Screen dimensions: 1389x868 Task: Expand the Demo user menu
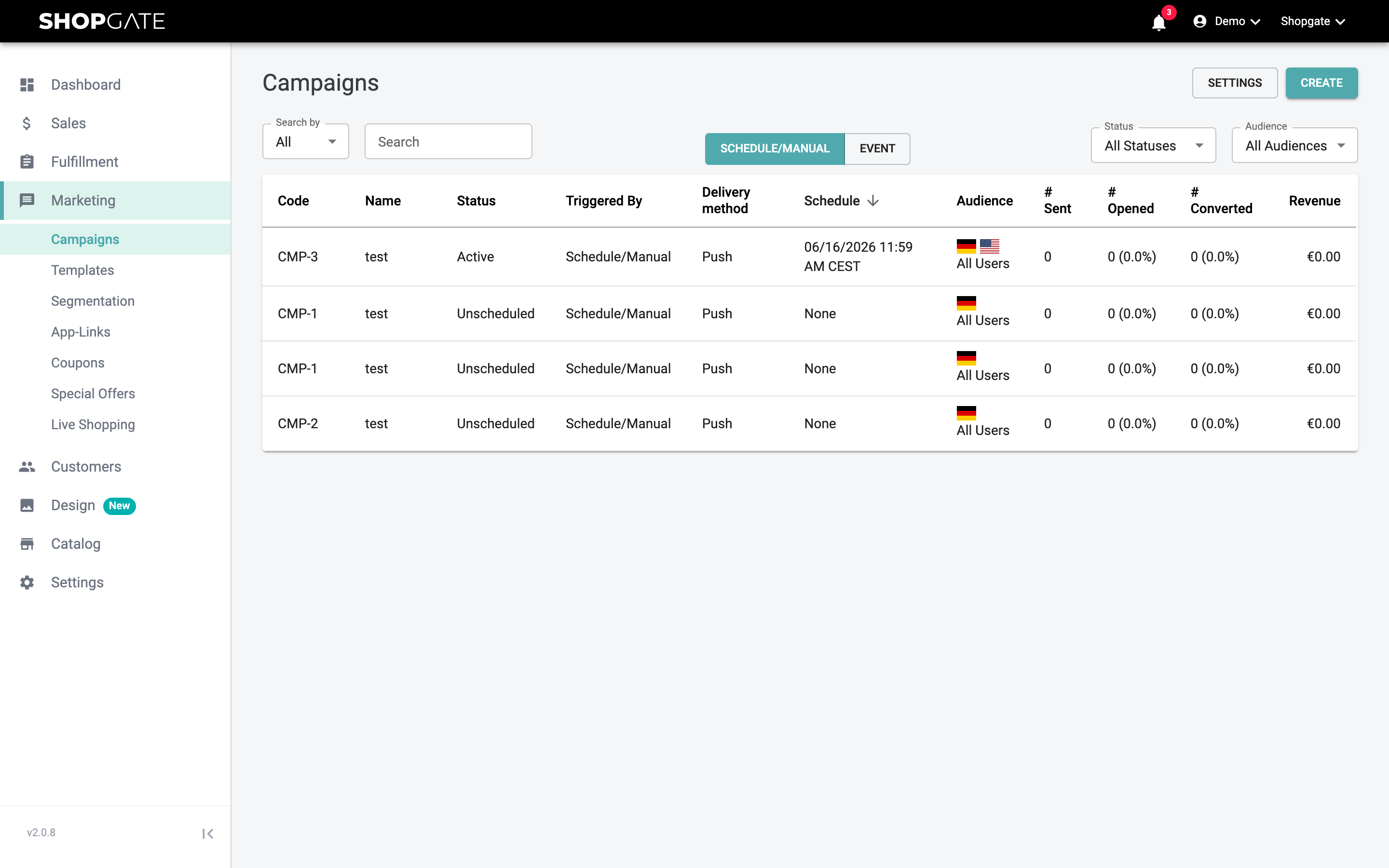(x=1228, y=21)
